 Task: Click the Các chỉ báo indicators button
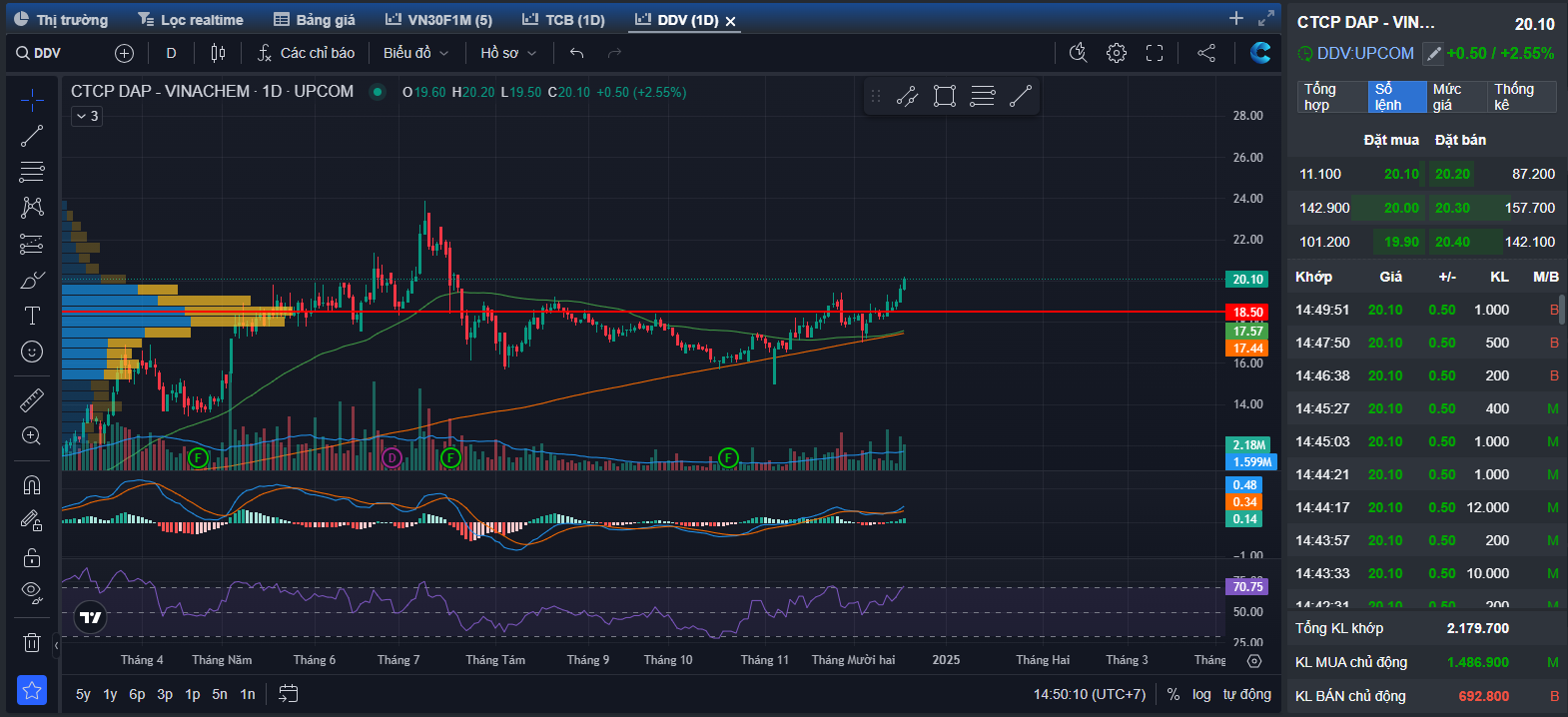click(307, 53)
